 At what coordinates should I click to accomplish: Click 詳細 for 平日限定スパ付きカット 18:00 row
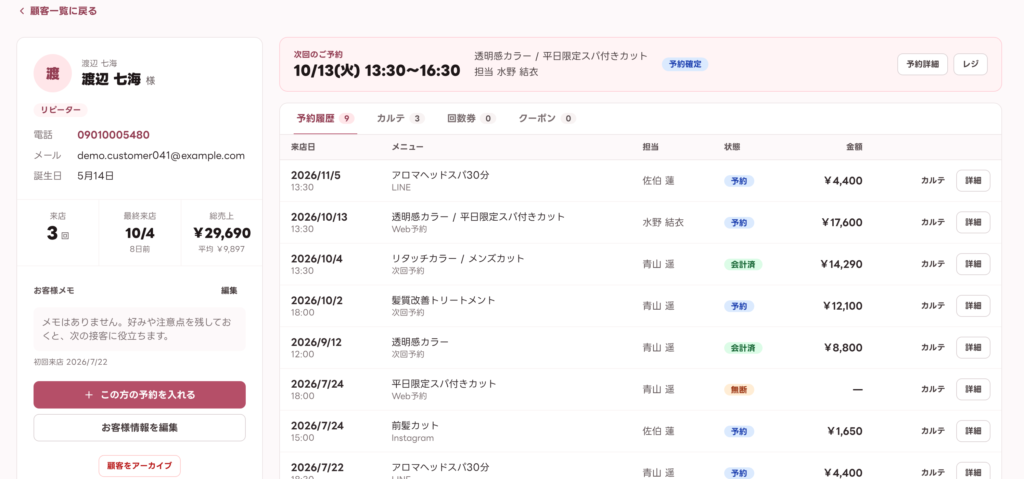[973, 389]
